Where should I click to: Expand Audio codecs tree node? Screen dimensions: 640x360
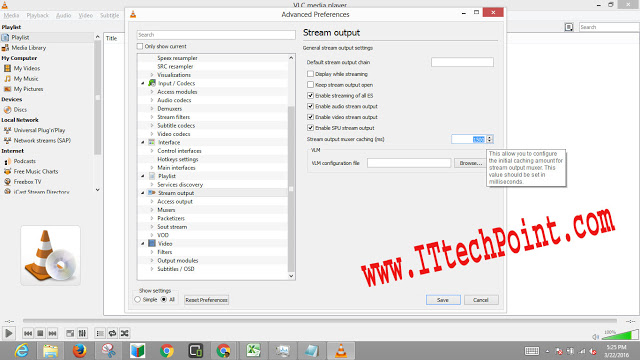(152, 100)
